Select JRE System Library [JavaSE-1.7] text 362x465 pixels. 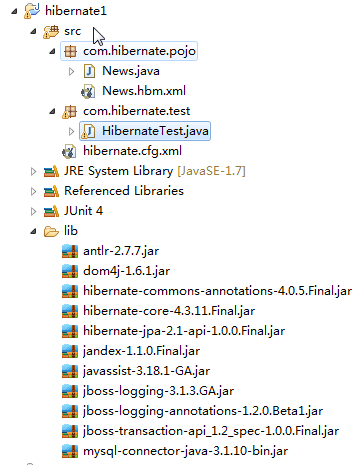pyautogui.click(x=155, y=171)
